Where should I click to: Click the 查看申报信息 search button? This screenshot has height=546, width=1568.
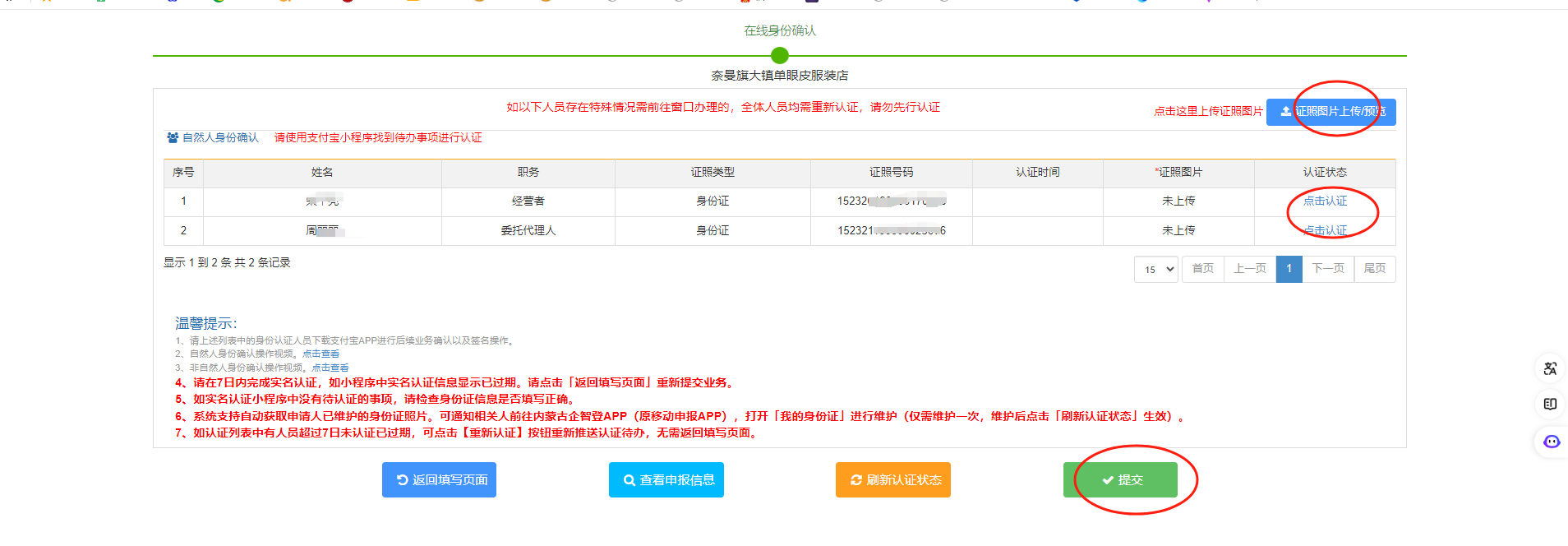(x=666, y=480)
